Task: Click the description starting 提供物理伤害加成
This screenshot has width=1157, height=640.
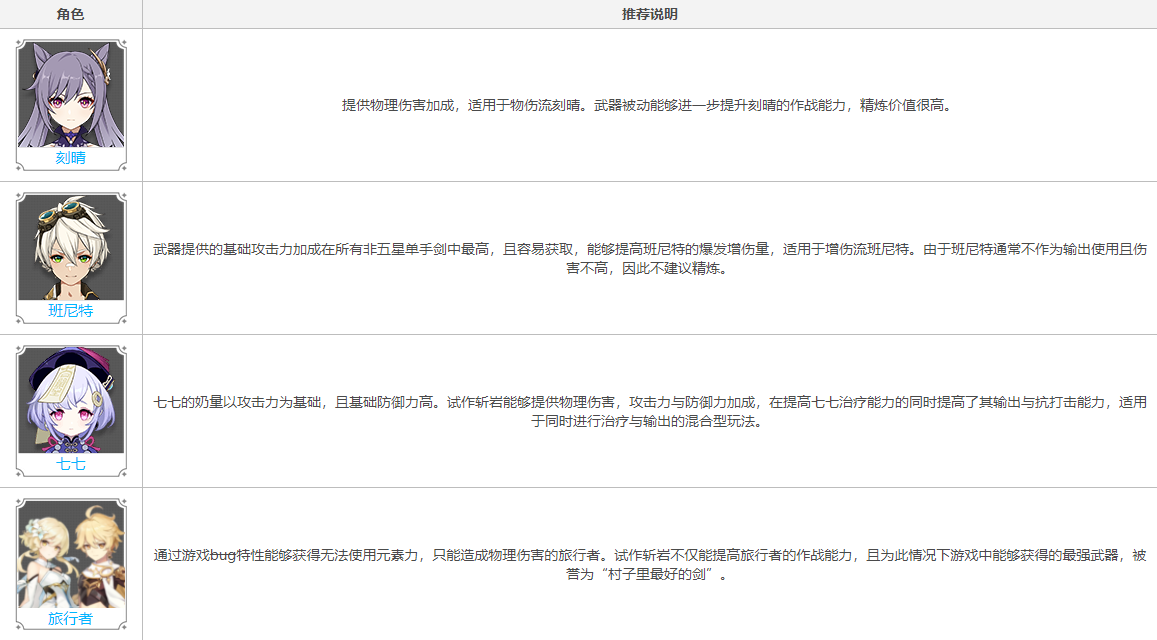Action: coord(649,106)
